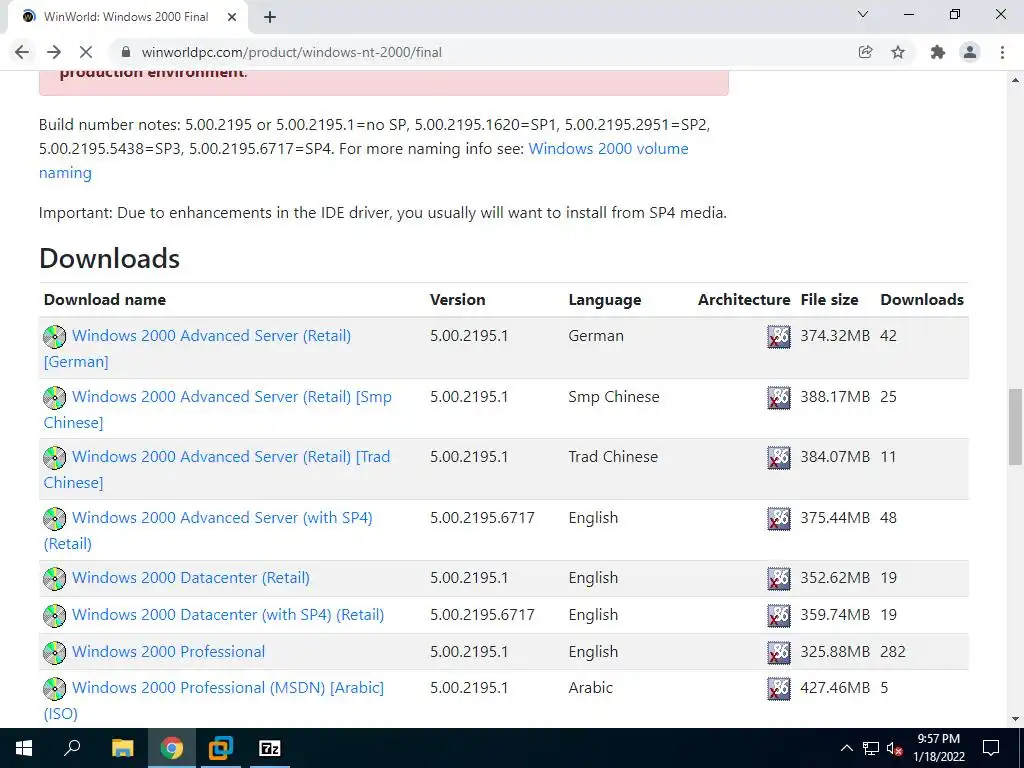Screen dimensions: 1024x768
Task: Click the CD icon for Datacenter (Retail)
Action: 55,579
